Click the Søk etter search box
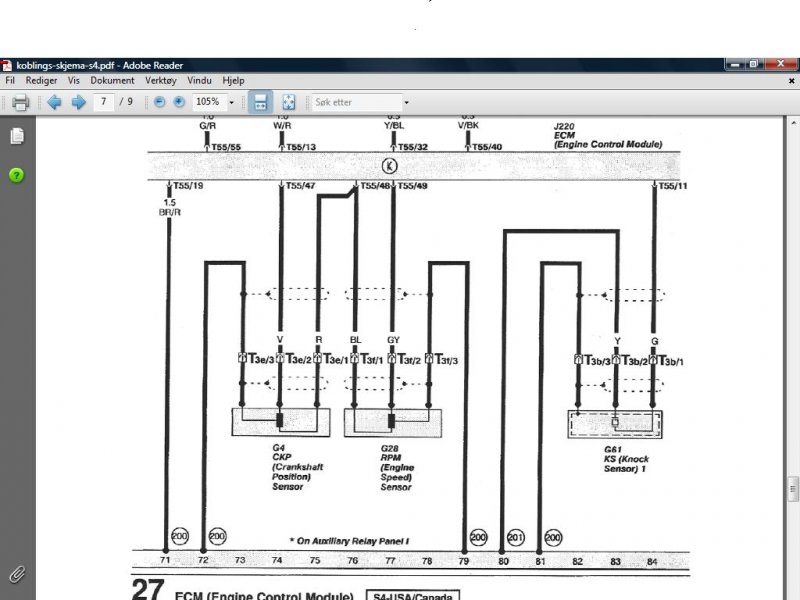The image size is (800, 600). point(355,102)
